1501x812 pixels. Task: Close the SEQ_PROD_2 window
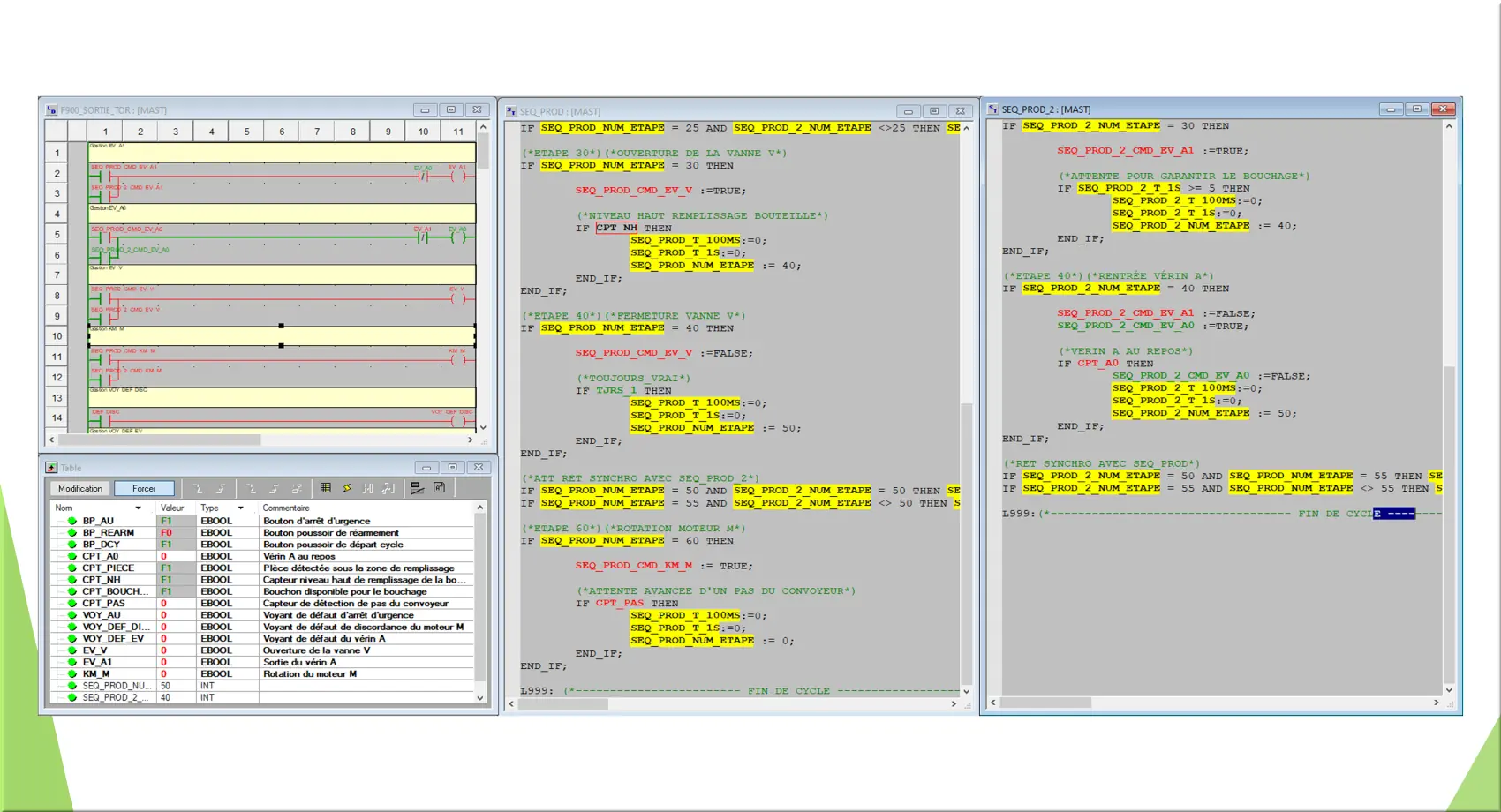coord(1443,109)
